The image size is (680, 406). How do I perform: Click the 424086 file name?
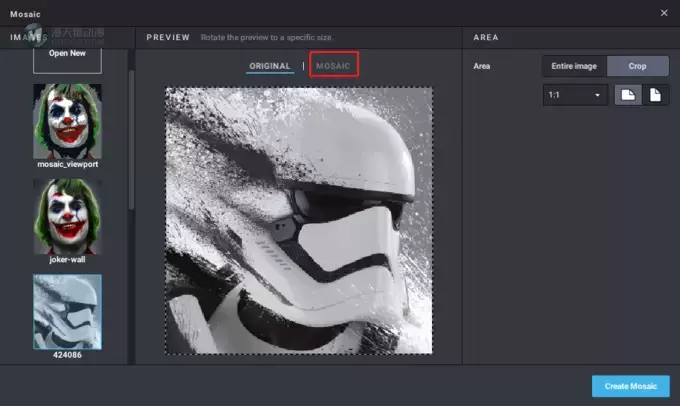coord(67,355)
